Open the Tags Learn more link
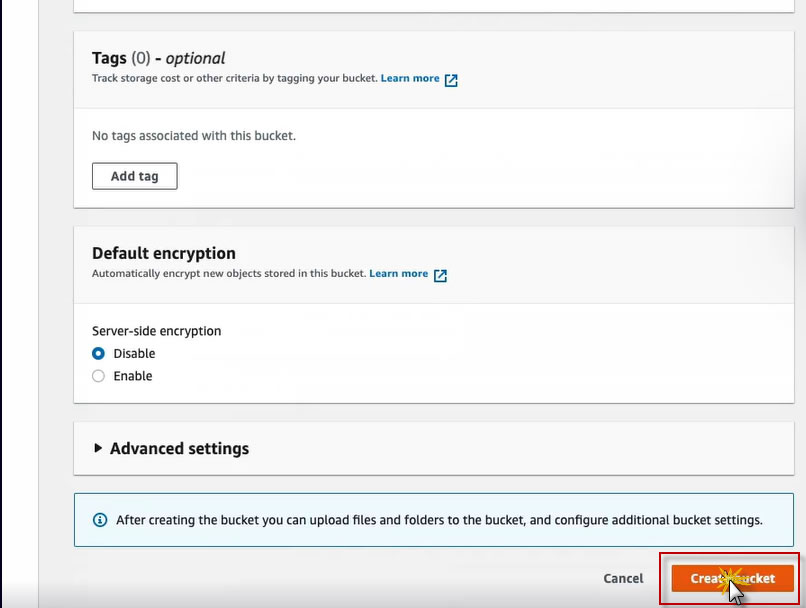Viewport: 806px width, 608px height. (x=409, y=78)
